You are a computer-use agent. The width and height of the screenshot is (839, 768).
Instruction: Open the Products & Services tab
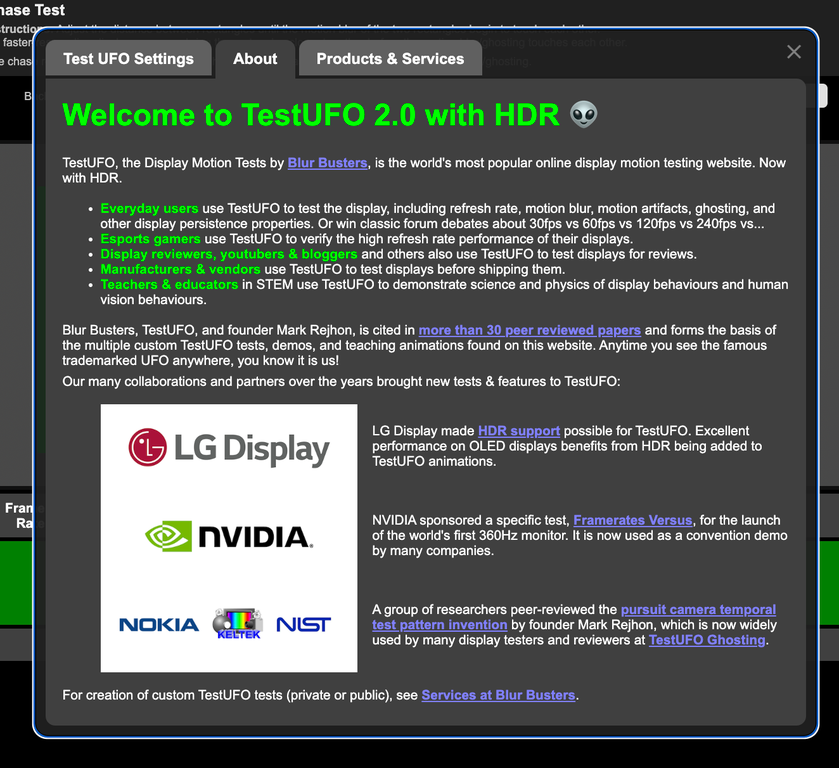(x=390, y=59)
